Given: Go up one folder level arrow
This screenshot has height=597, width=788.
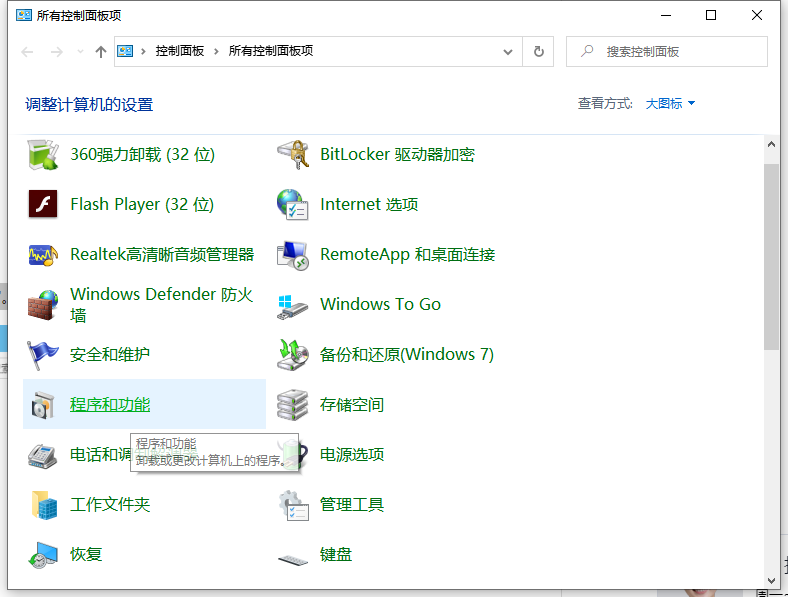Looking at the screenshot, I should (101, 51).
